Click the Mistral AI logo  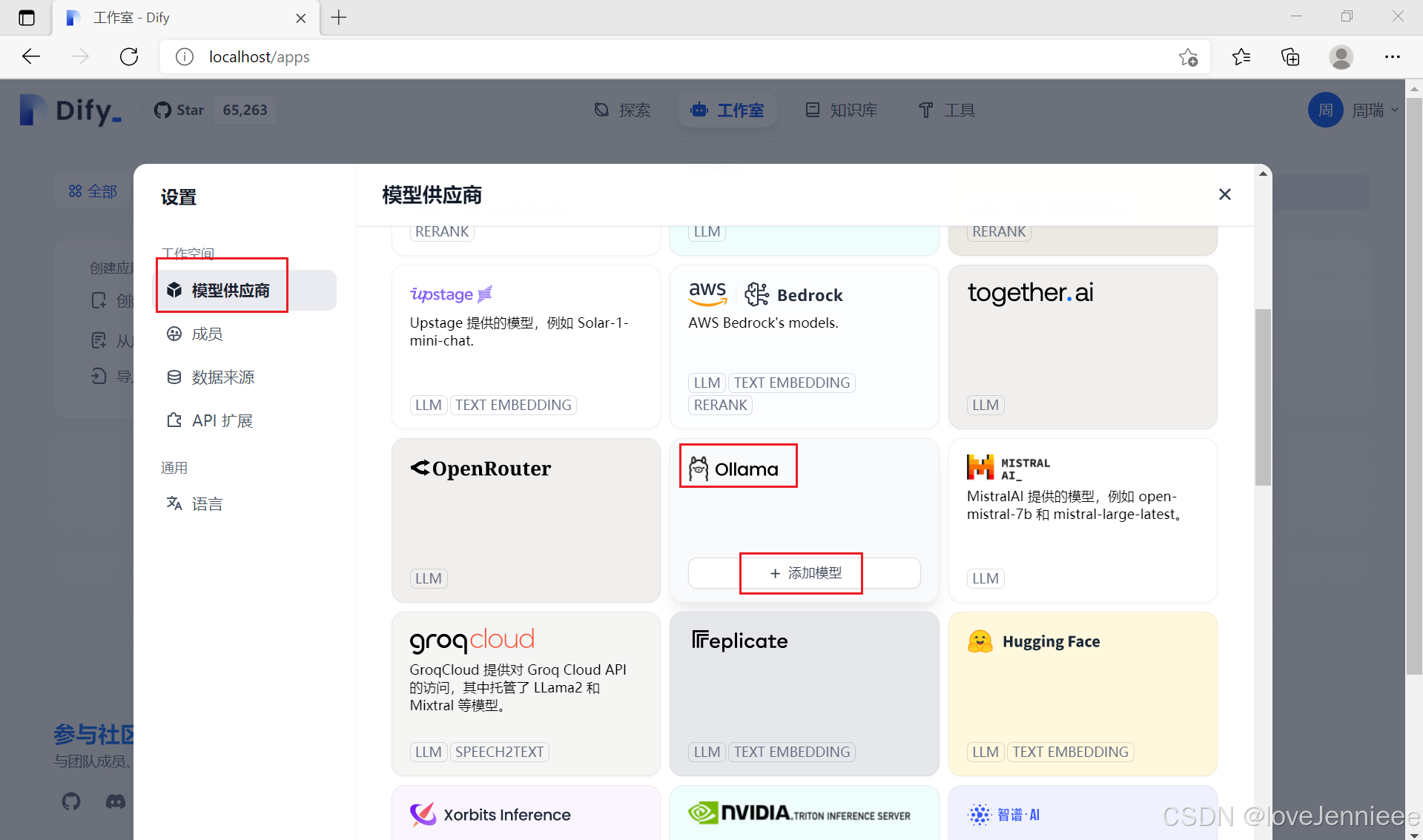pos(1008,468)
